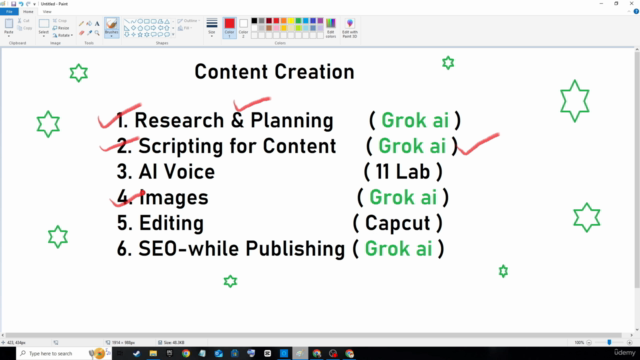The image size is (640, 360).
Task: Activate the Color 1 foreground selector
Action: (229, 28)
